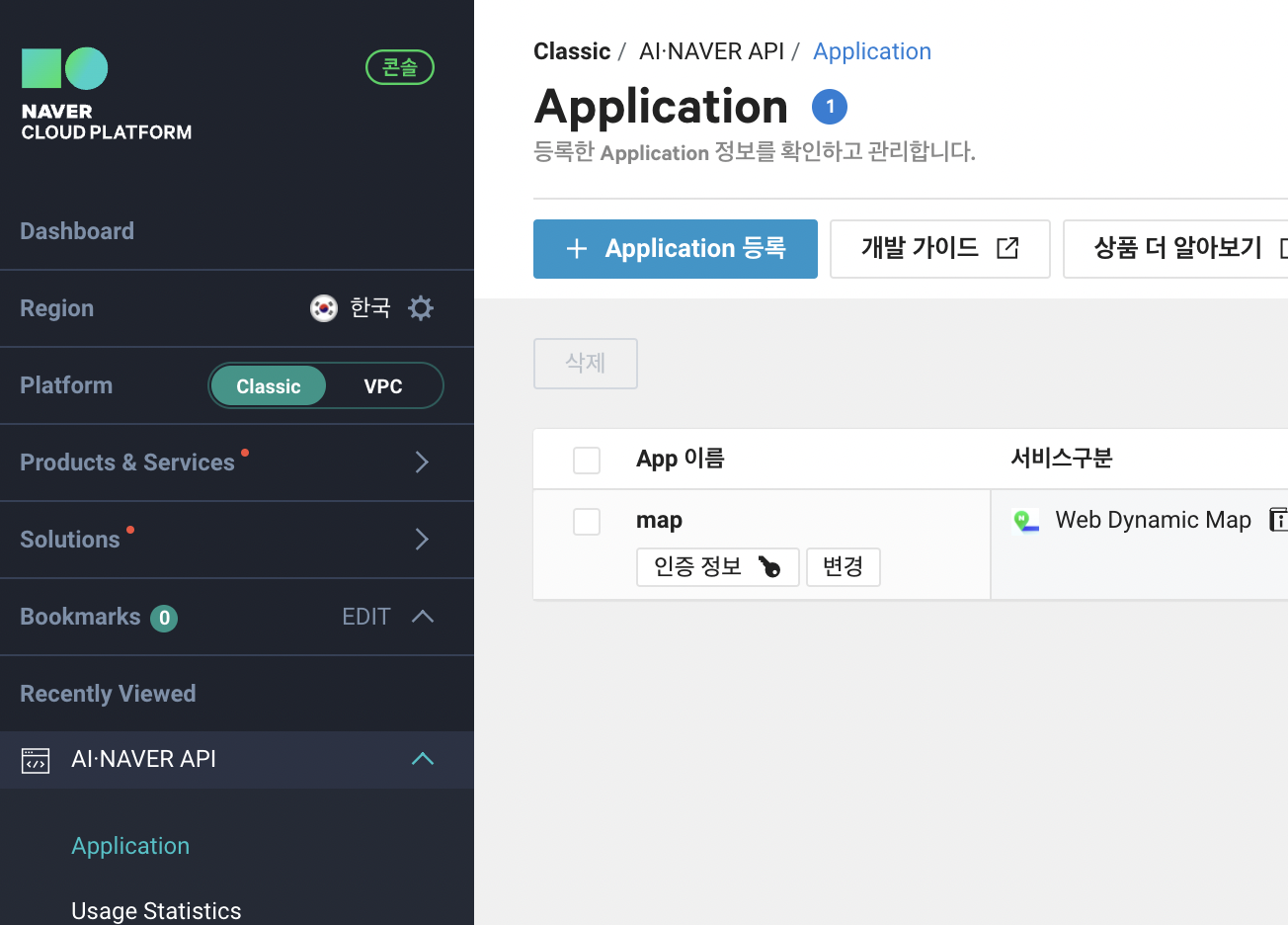Switch platform to Classic
Image resolution: width=1288 pixels, height=925 pixels.
[x=269, y=386]
